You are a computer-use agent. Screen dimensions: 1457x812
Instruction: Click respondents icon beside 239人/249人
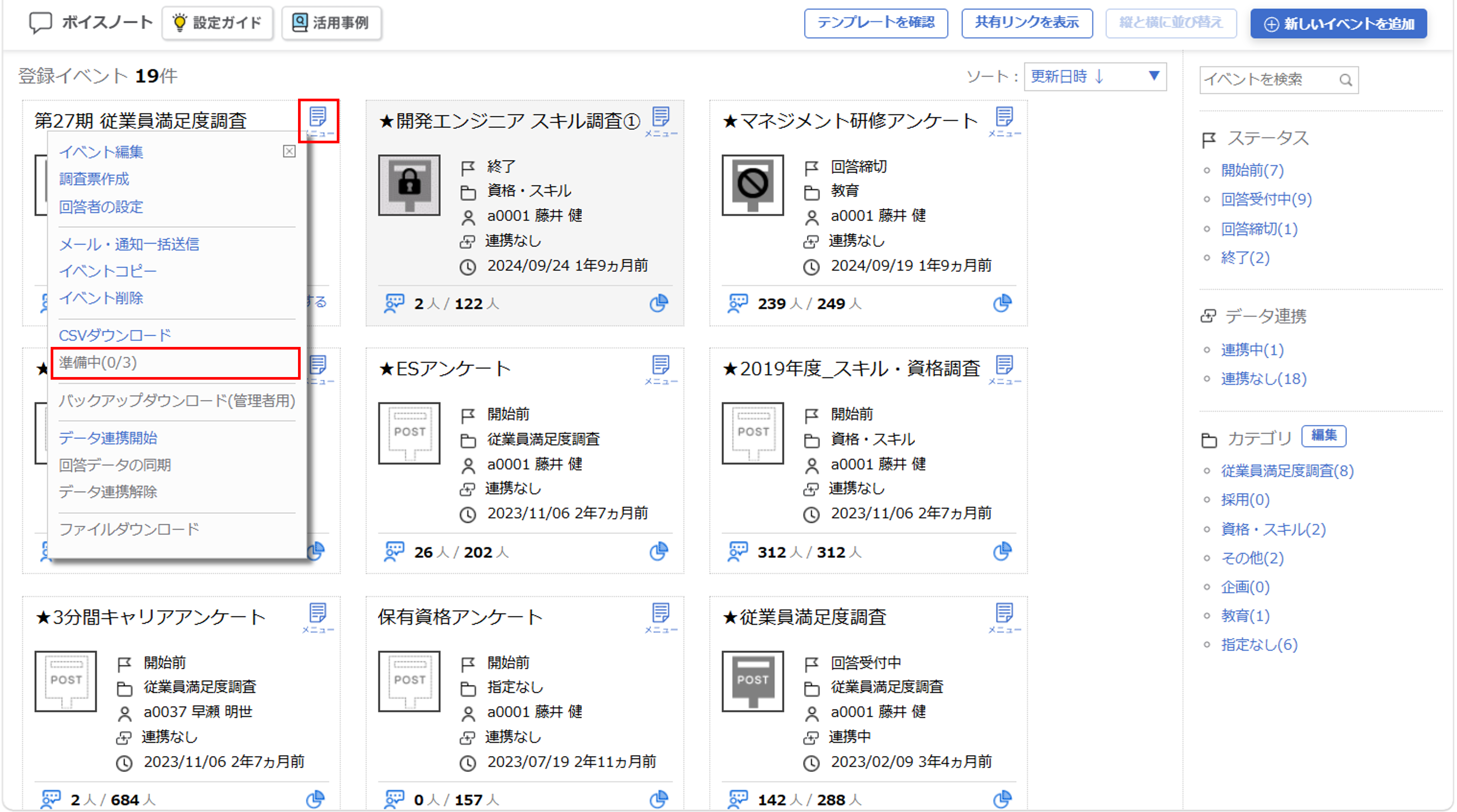(x=737, y=303)
